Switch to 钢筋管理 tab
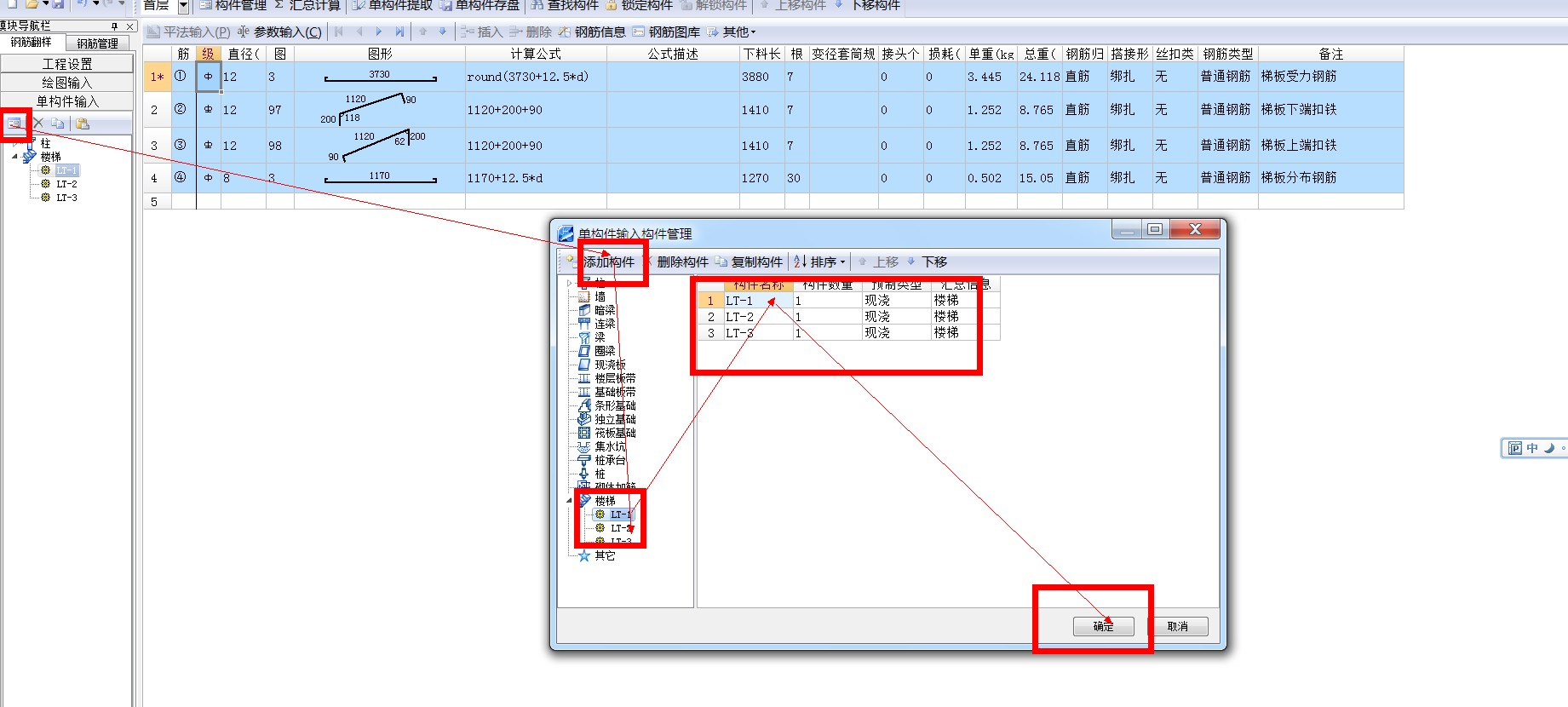Screen dimensions: 1568x707 coord(97,43)
